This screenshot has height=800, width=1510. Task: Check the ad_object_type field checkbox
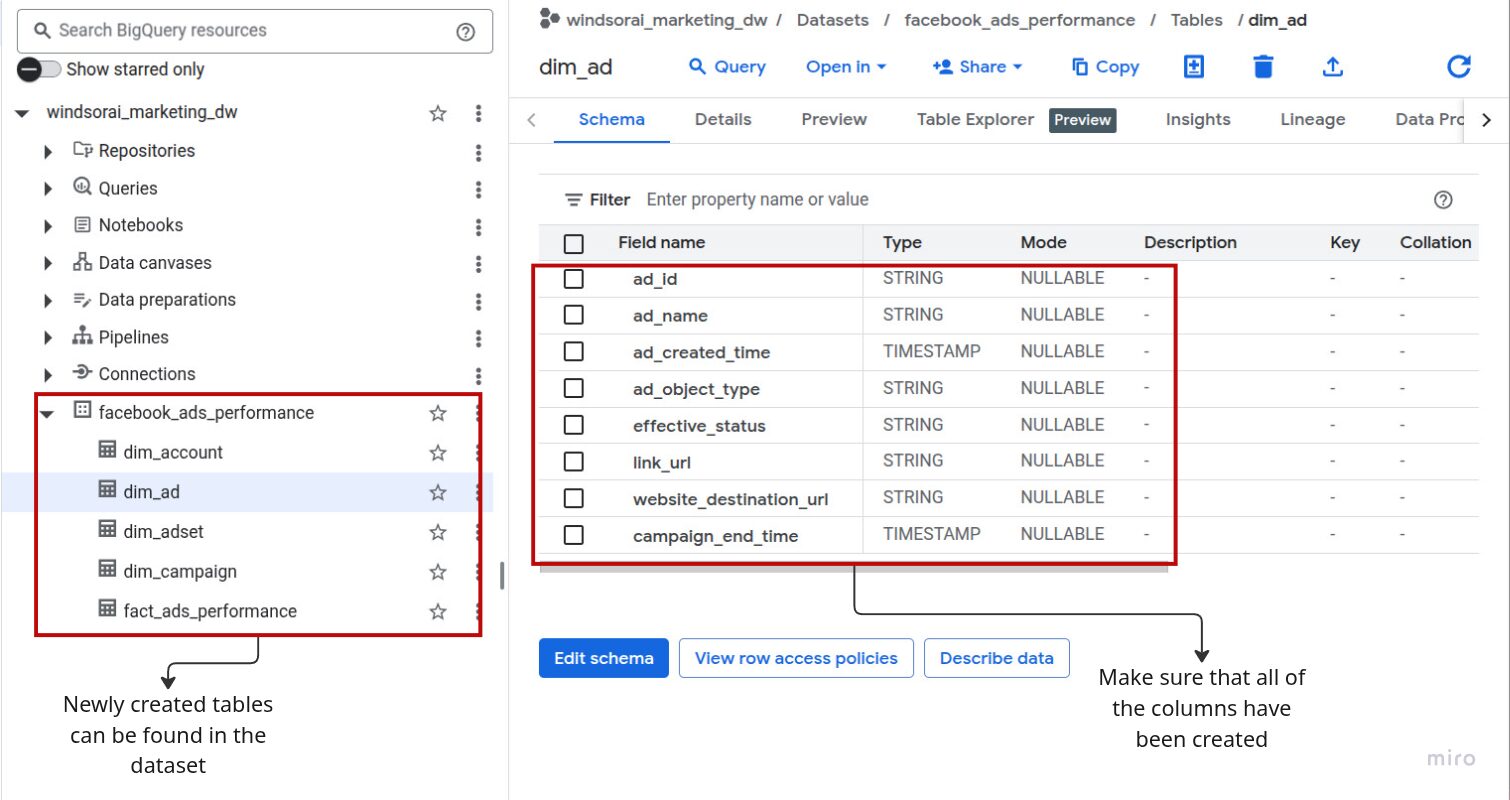tap(573, 389)
